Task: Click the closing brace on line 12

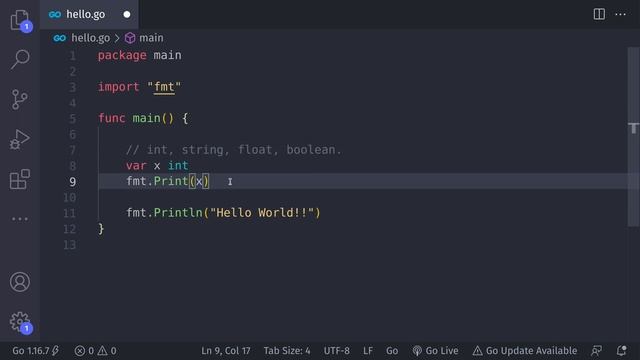Action: pos(101,229)
